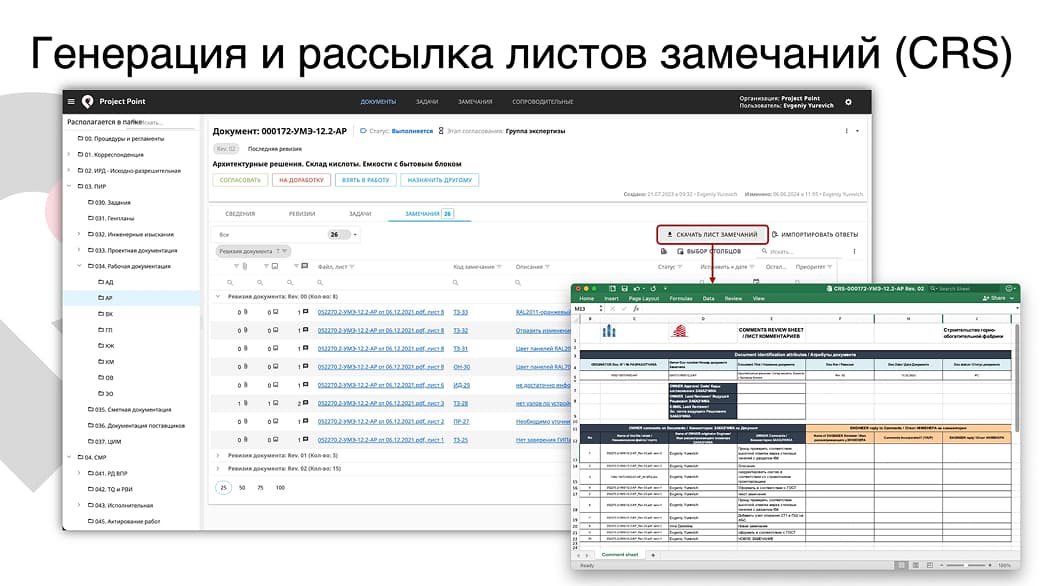Switch to the РЕВИЗИИ tab

(x=302, y=214)
